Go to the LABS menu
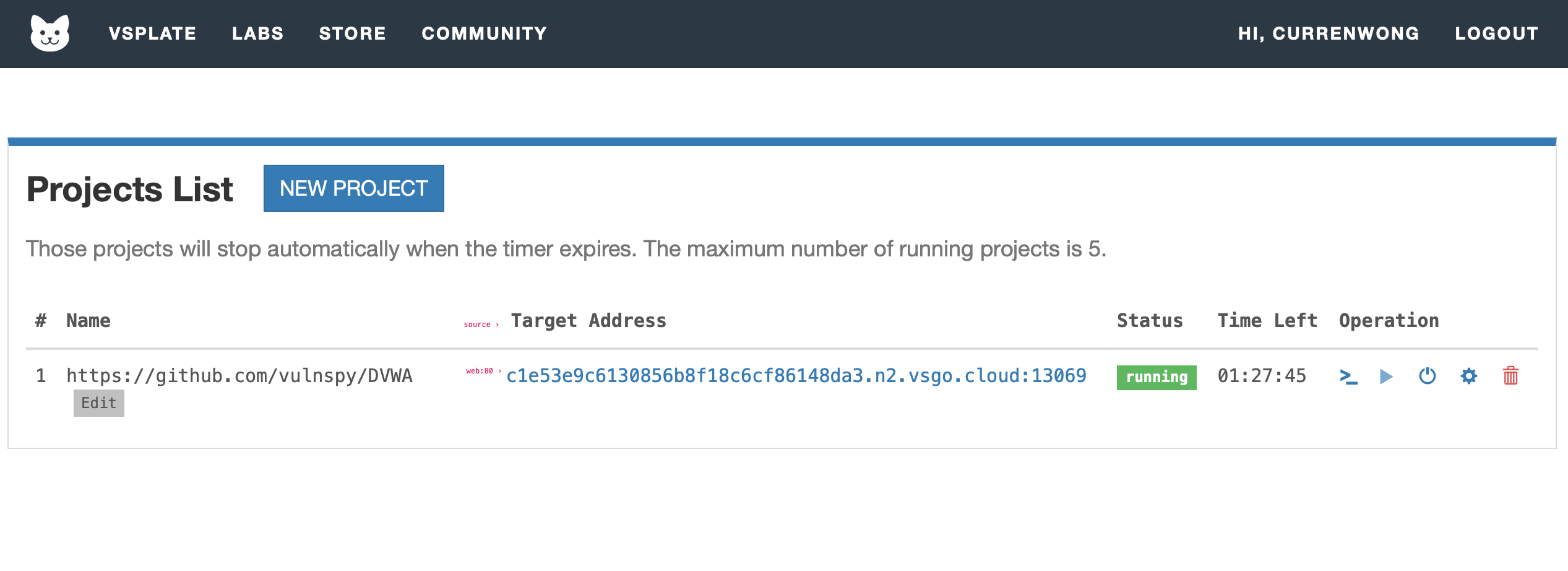 click(x=258, y=33)
